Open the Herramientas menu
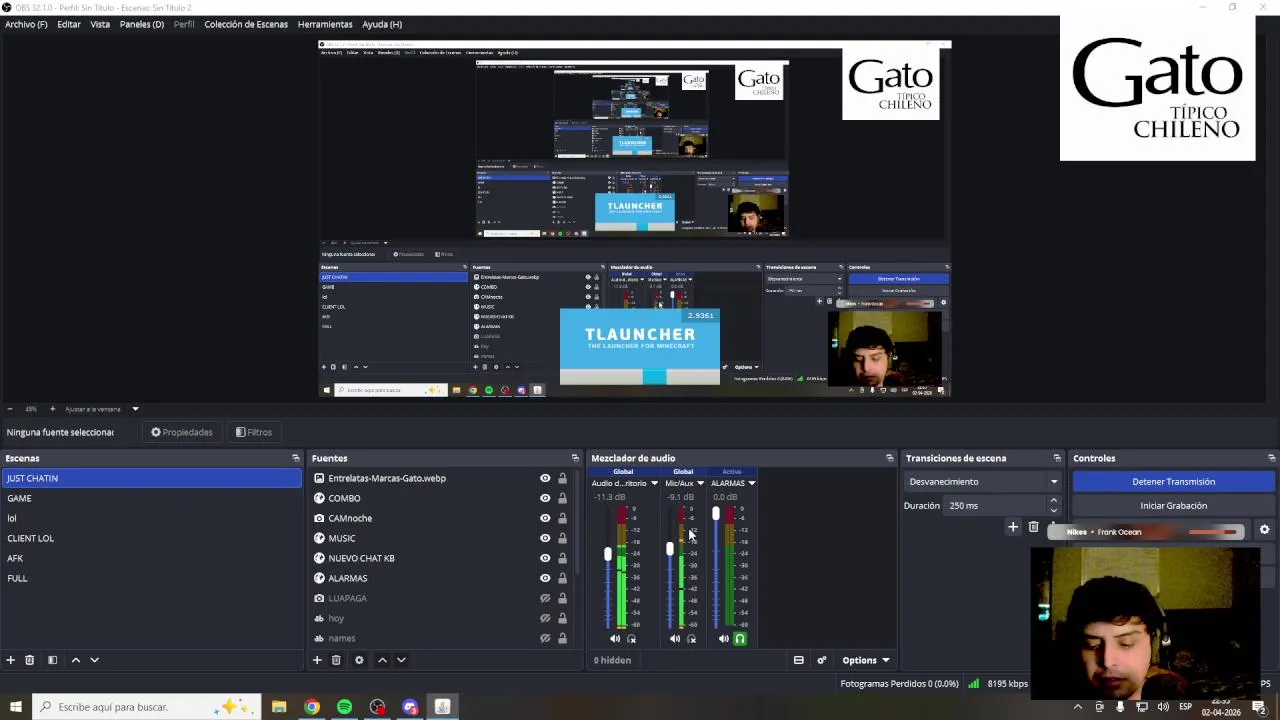This screenshot has width=1280, height=720. (325, 24)
